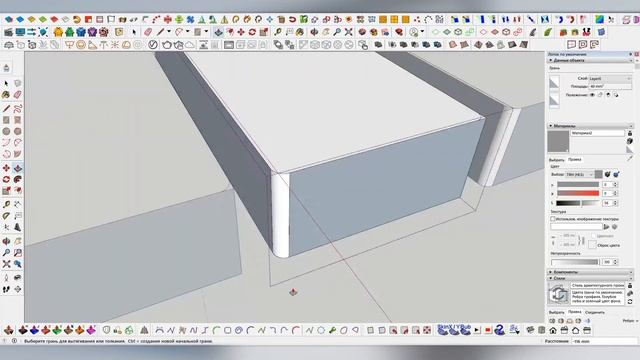Click the reset color button
This screenshot has height=360, width=640.
click(593, 245)
